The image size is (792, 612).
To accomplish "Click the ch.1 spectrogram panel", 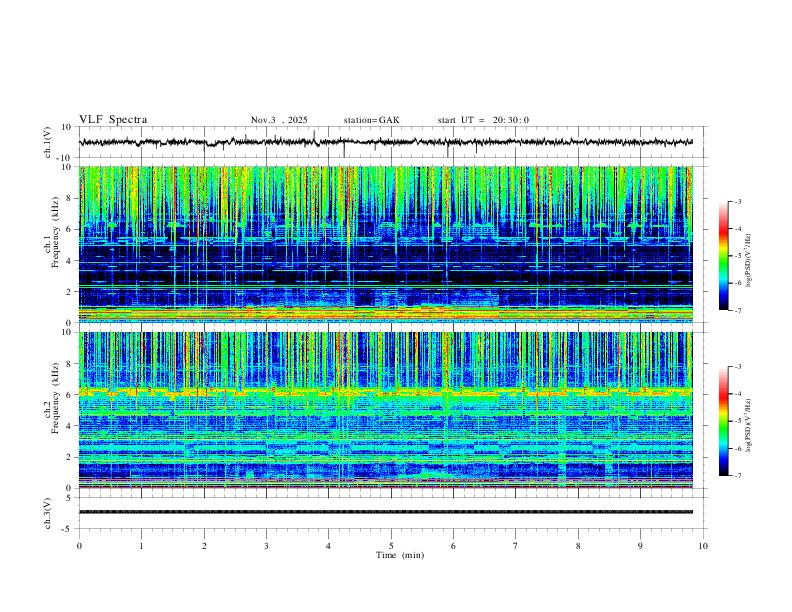I will [386, 244].
